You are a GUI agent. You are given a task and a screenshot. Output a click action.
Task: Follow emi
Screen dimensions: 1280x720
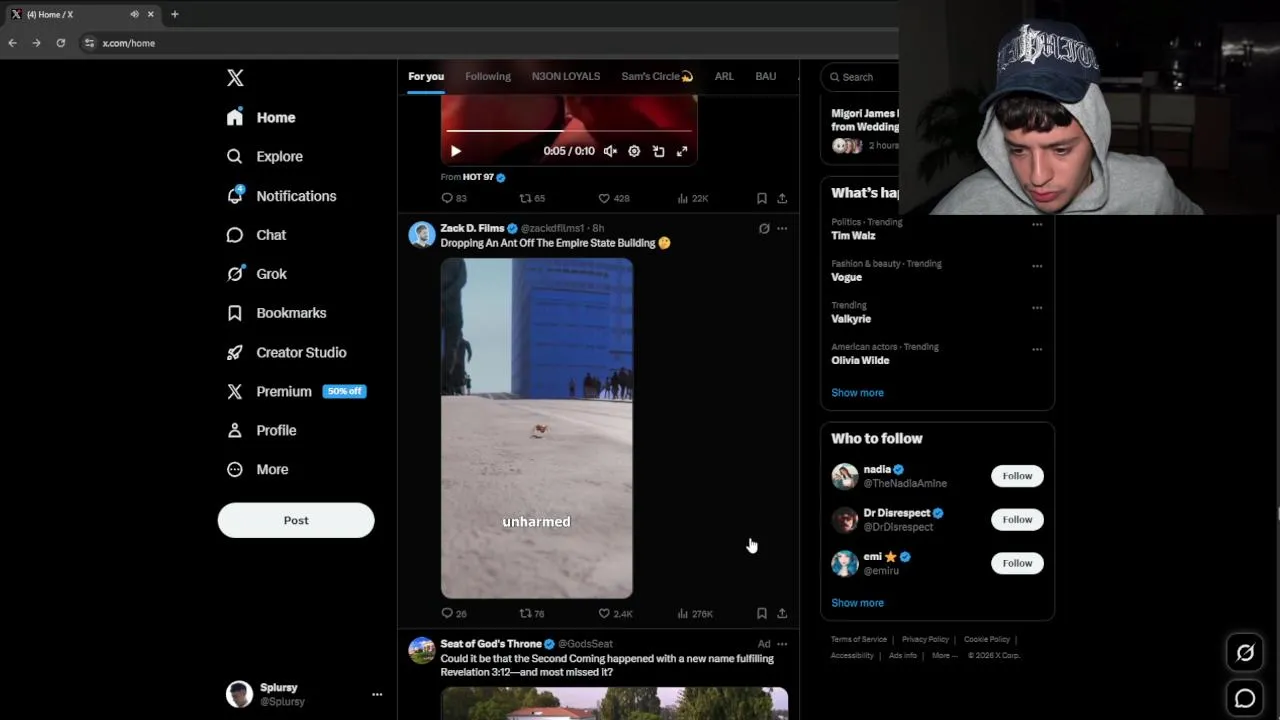(x=1017, y=563)
